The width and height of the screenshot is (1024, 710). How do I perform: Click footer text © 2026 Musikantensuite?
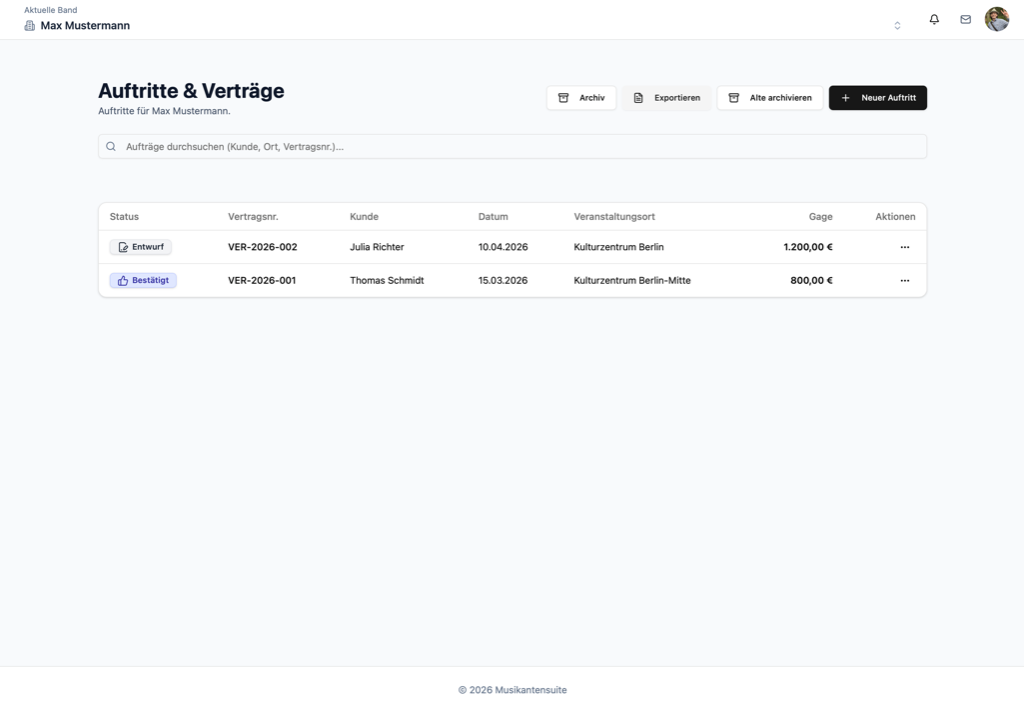512,690
